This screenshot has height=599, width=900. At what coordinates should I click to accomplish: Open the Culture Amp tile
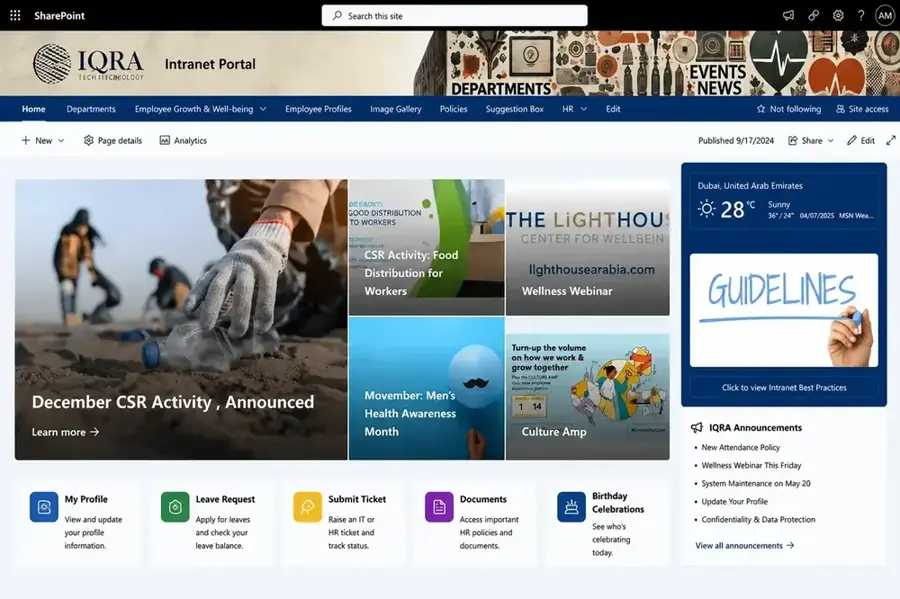(588, 388)
